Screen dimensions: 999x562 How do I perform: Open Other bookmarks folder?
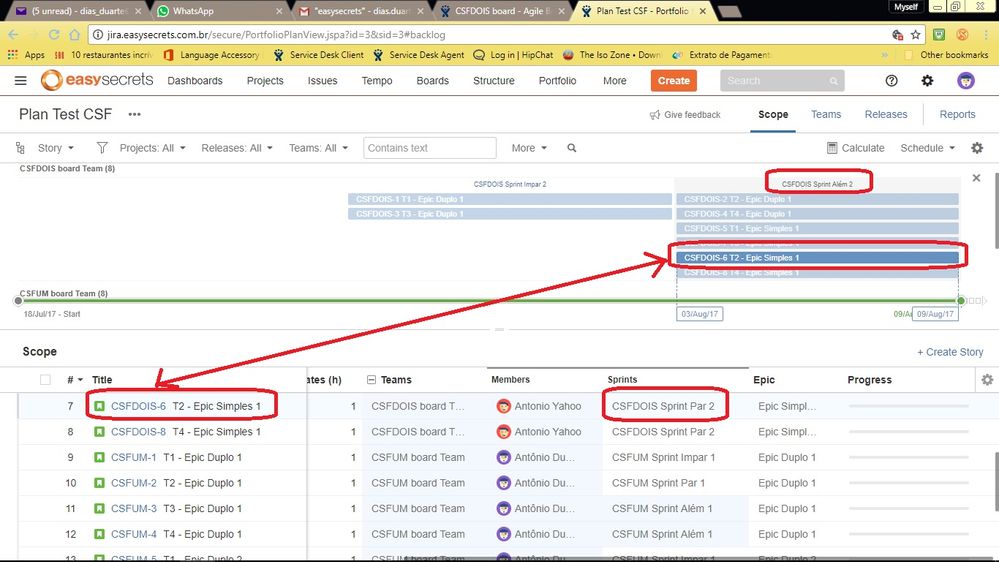pos(946,55)
